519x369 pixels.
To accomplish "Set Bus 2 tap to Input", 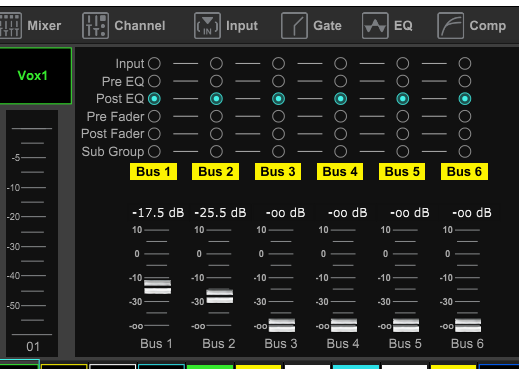I will tap(216, 63).
